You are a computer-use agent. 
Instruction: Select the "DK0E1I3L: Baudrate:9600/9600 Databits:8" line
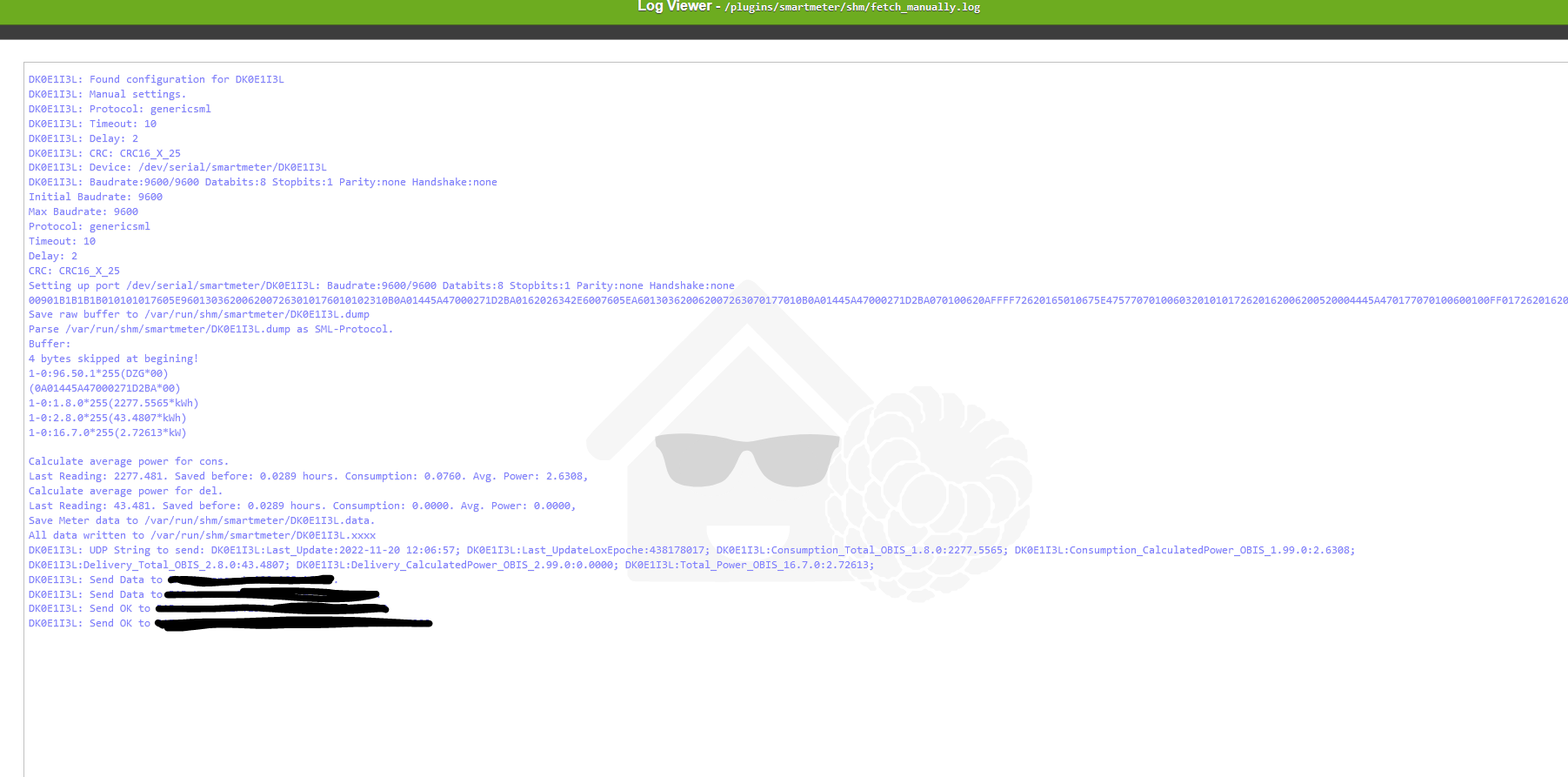click(263, 182)
